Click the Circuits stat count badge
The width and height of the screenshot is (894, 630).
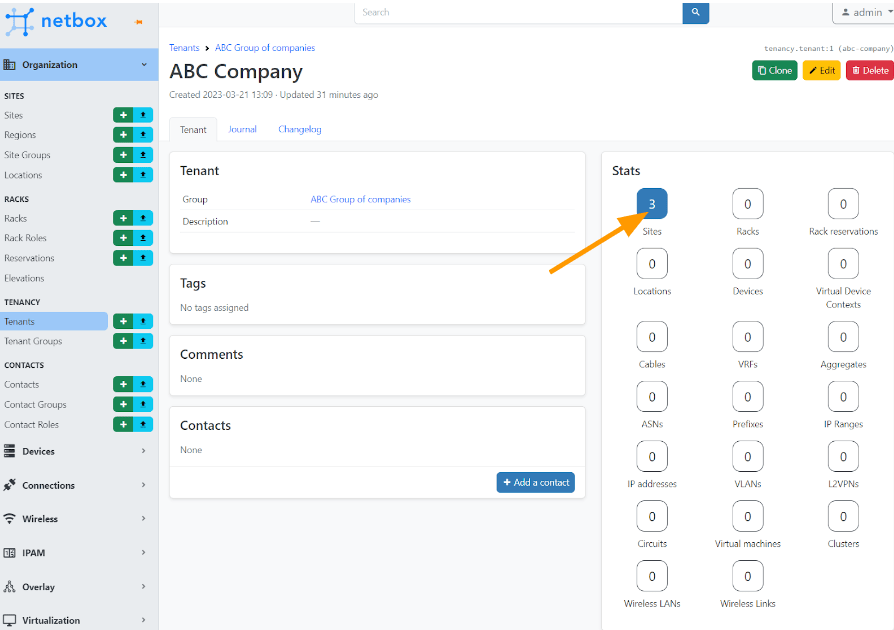coord(652,516)
